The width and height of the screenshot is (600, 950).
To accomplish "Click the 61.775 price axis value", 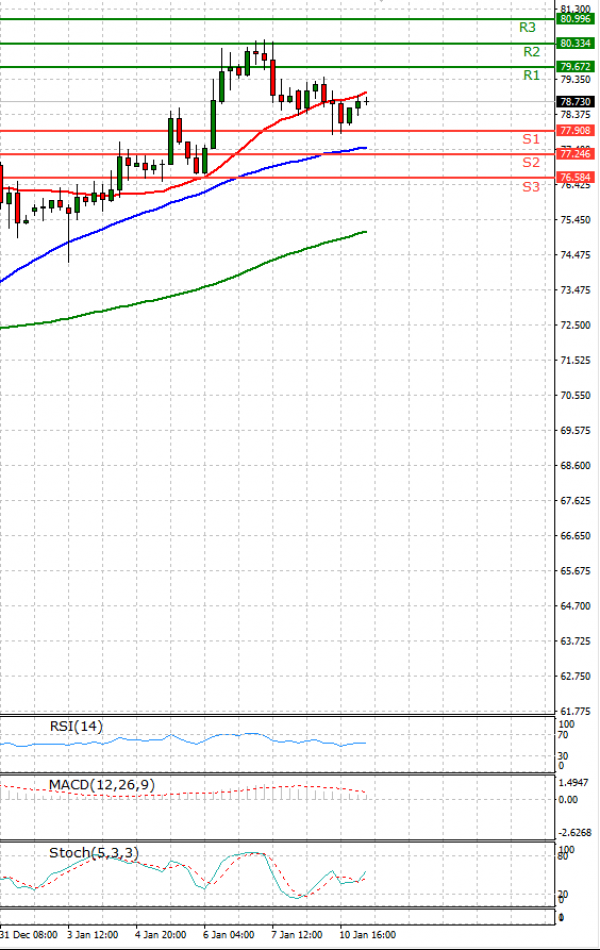I will pyautogui.click(x=575, y=711).
